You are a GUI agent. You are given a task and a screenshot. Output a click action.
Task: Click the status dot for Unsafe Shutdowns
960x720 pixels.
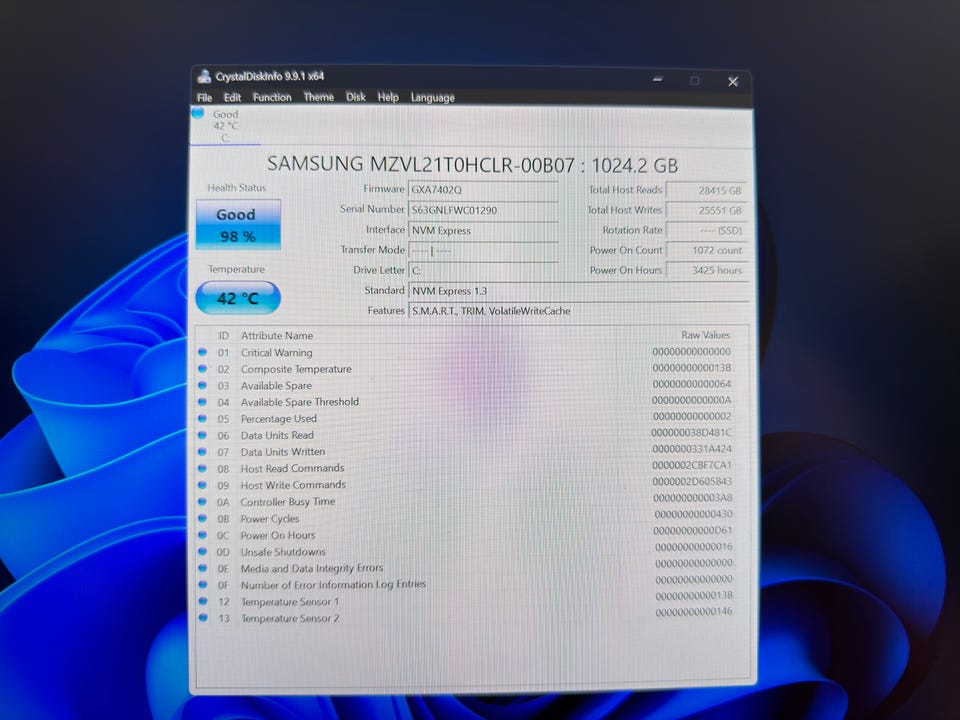pos(203,551)
